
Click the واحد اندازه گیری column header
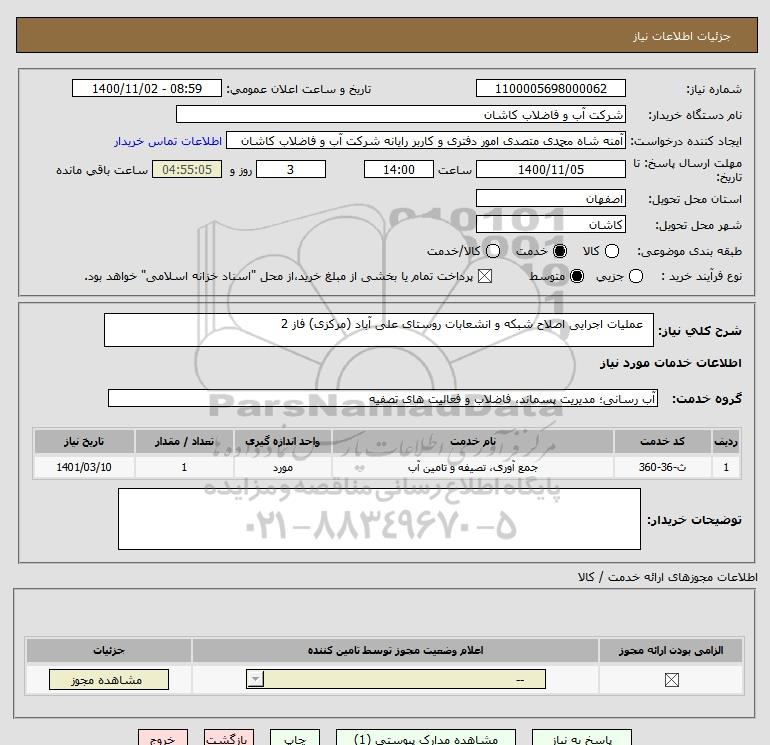click(x=283, y=441)
